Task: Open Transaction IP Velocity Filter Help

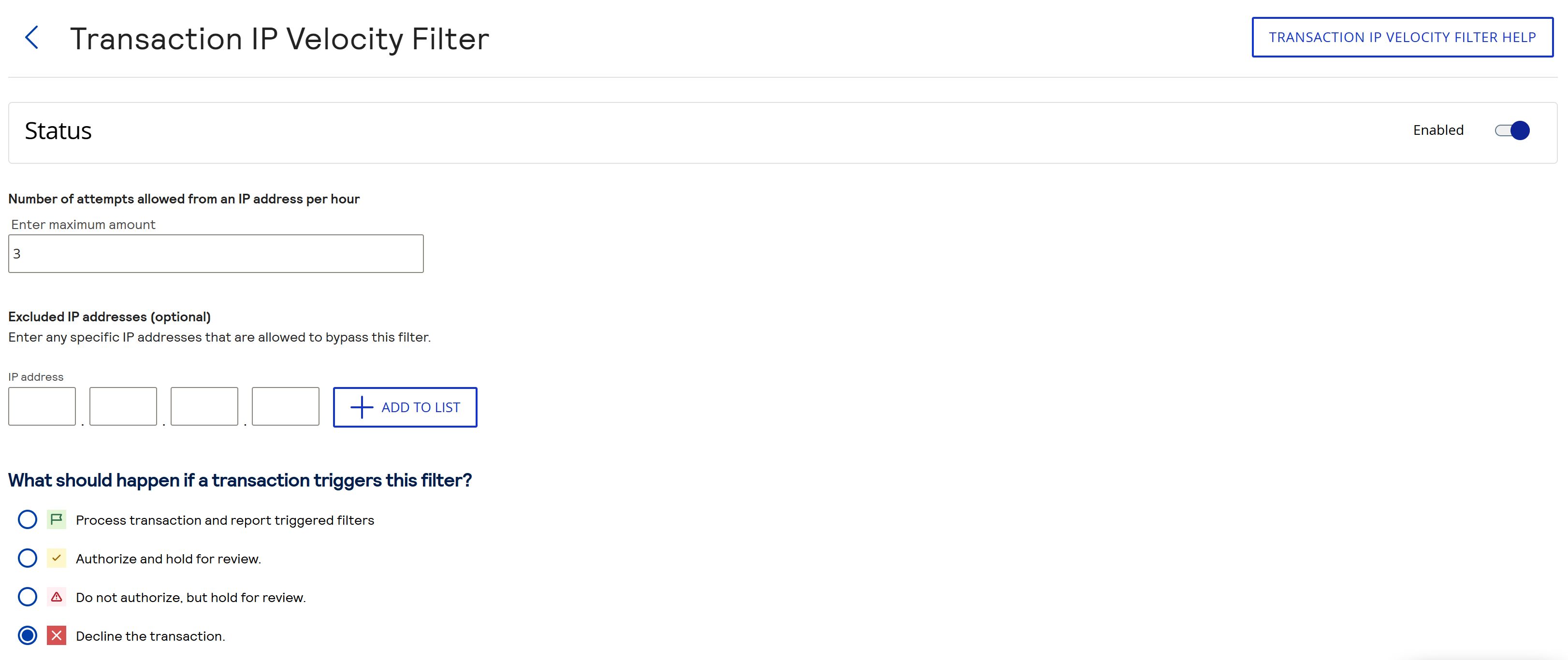Action: point(1402,37)
